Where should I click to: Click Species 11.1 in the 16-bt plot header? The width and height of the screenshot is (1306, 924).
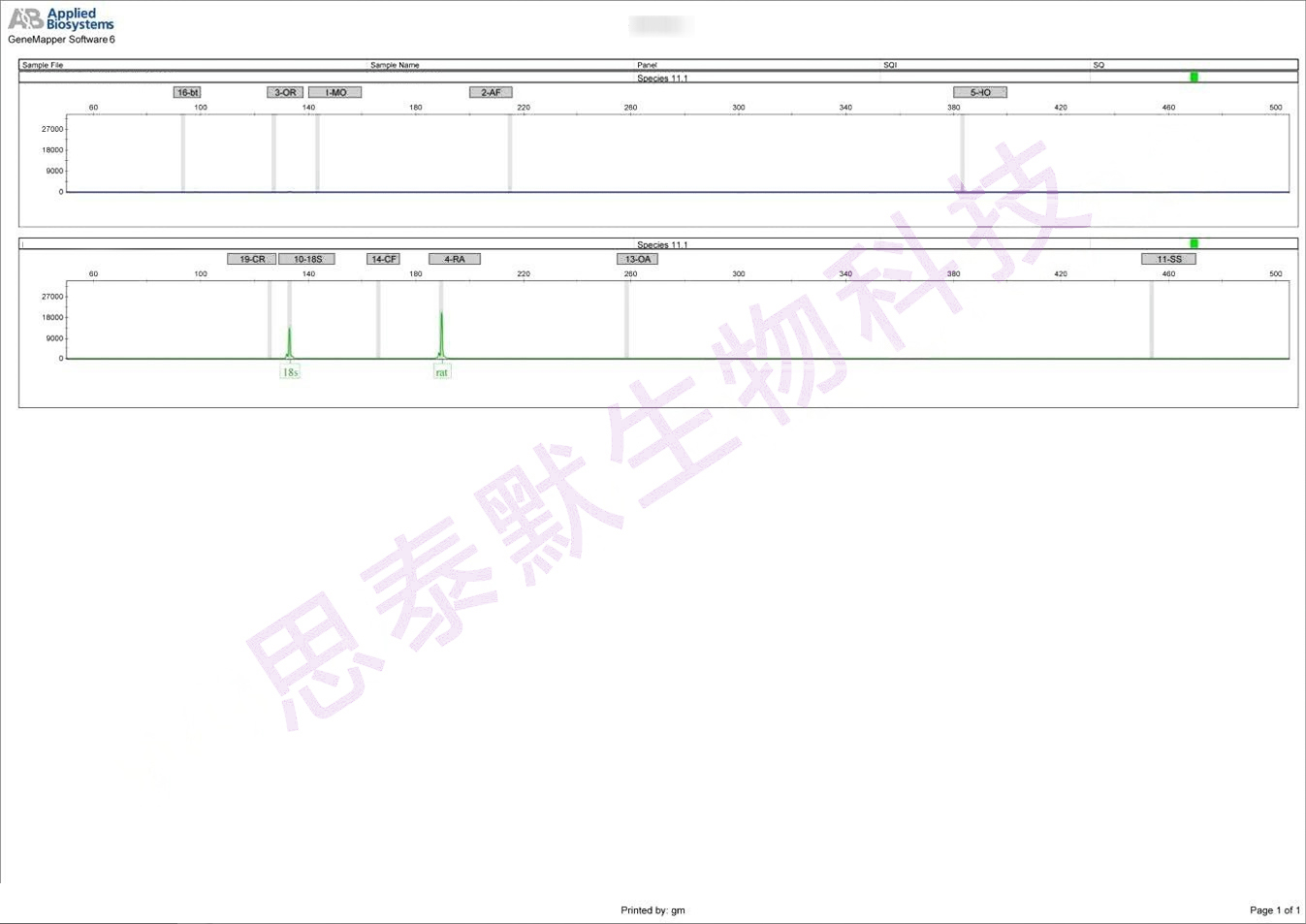662,78
